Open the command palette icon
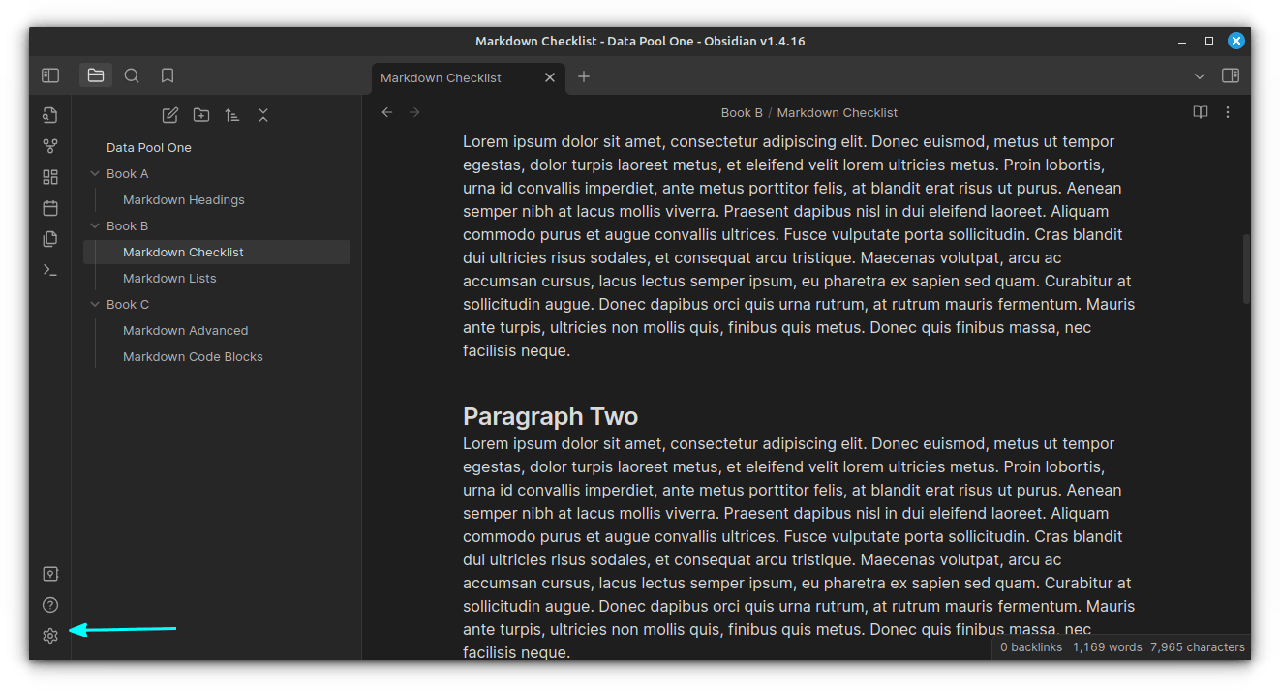 click(50, 270)
